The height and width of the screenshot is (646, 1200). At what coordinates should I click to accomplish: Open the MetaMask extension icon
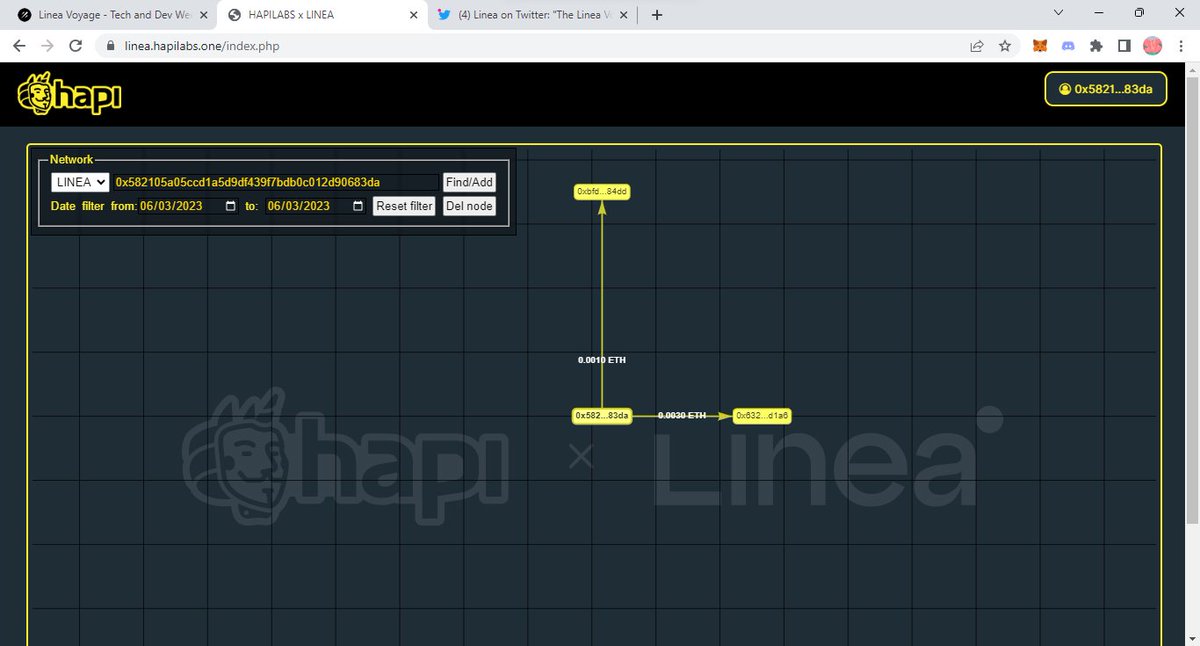pos(1041,46)
